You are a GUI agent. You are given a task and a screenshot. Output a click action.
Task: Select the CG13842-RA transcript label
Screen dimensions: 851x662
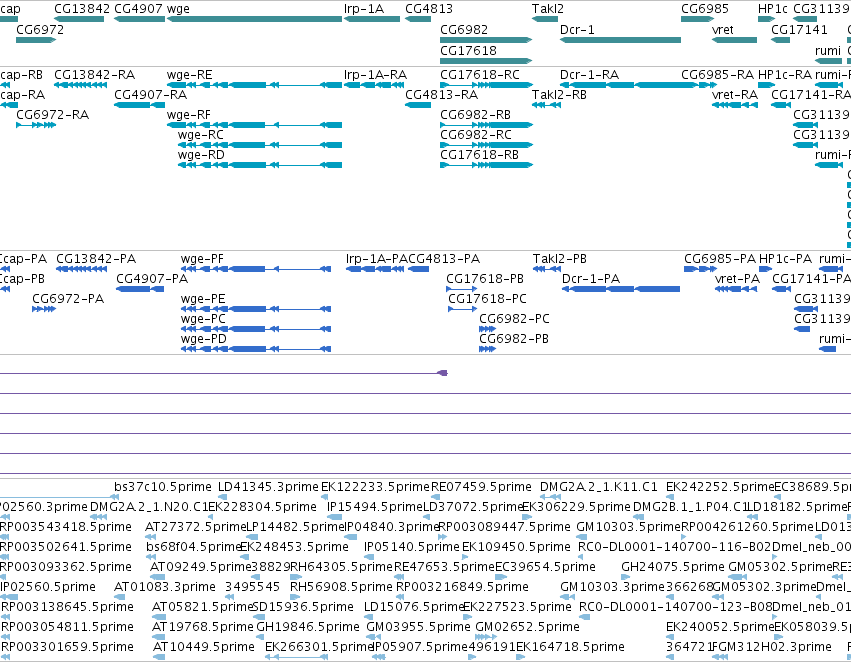pos(94,75)
